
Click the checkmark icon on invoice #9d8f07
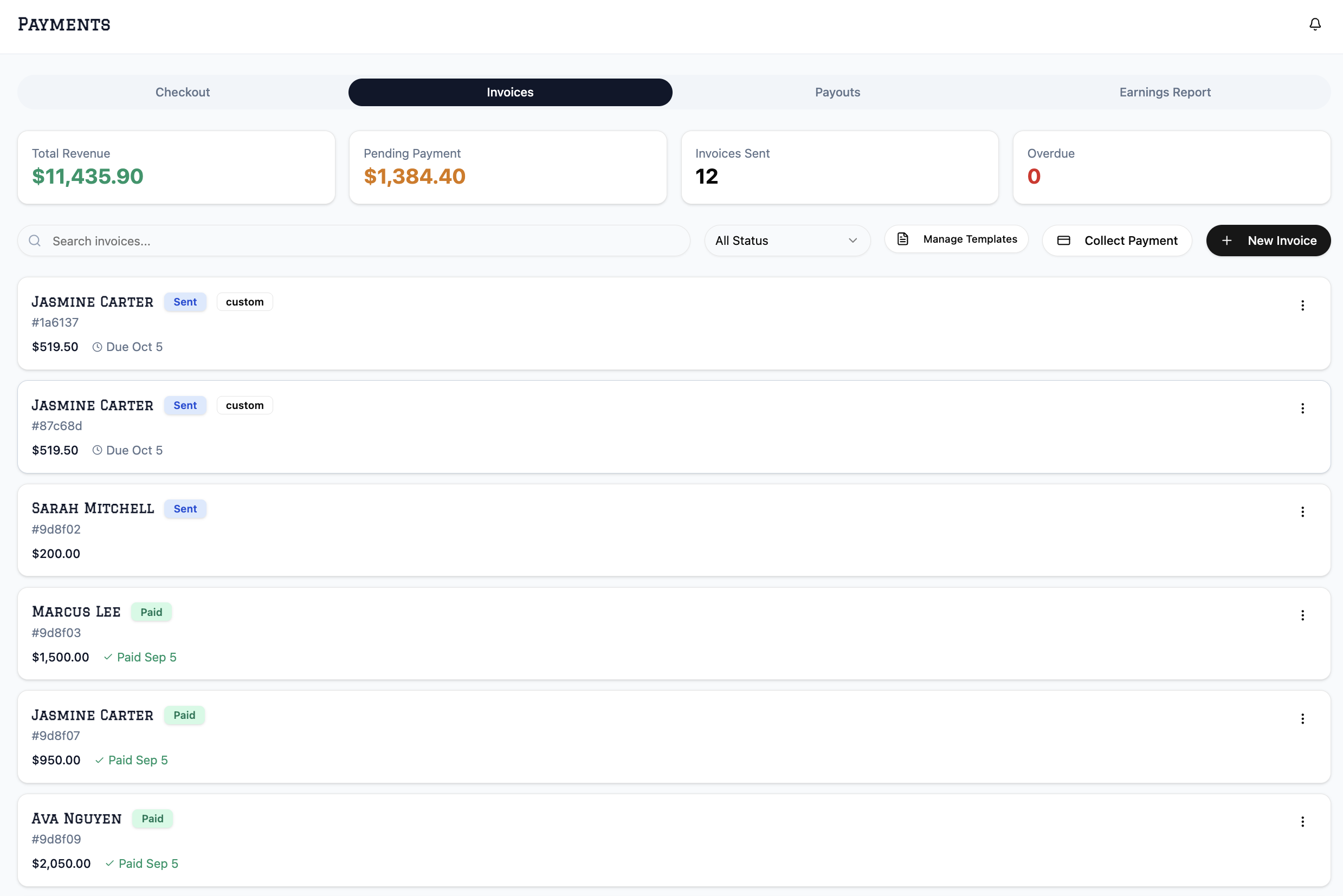click(99, 760)
